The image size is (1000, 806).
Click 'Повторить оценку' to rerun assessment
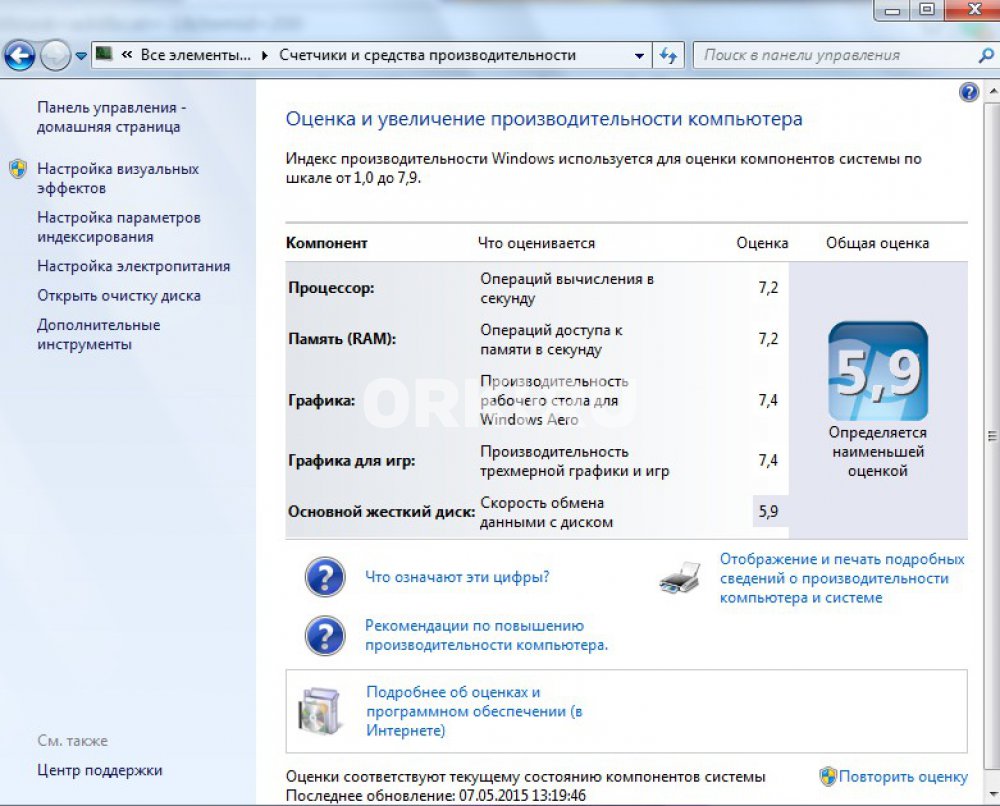pyautogui.click(x=902, y=776)
